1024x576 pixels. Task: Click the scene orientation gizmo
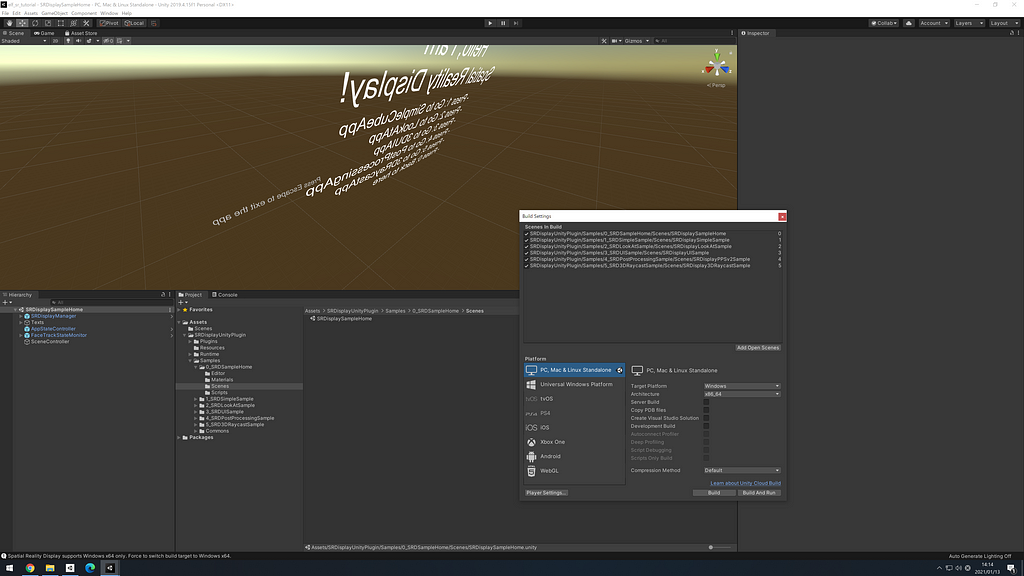pos(716,67)
